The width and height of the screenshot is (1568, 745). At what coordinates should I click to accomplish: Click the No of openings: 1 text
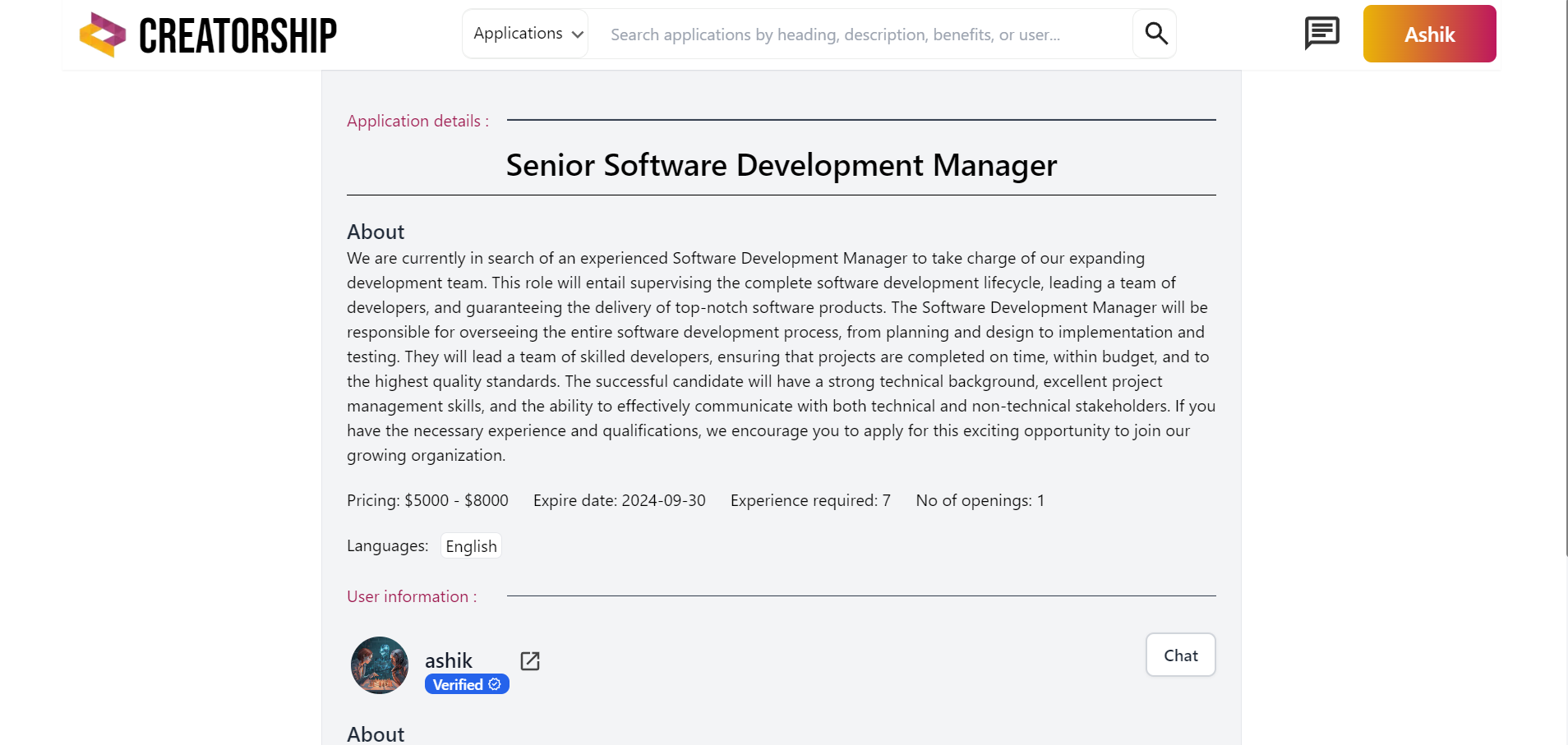pyautogui.click(x=980, y=500)
